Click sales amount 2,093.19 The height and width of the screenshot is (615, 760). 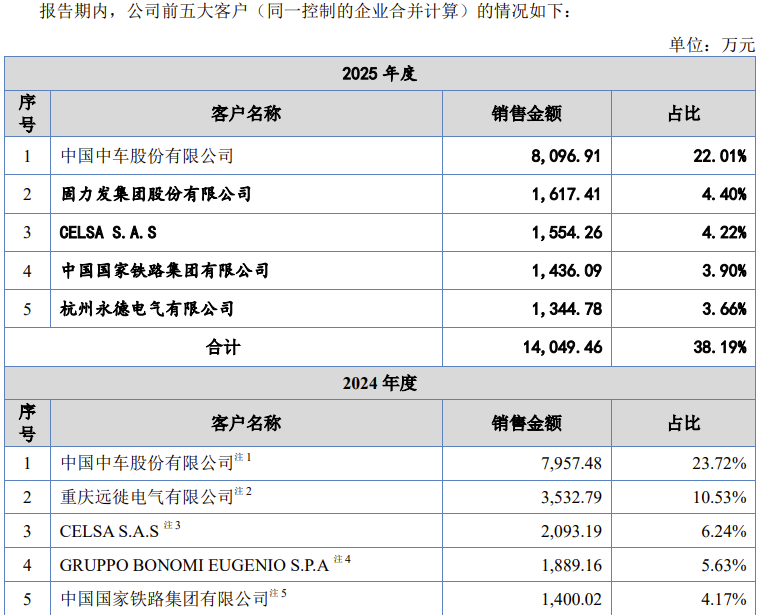click(x=571, y=531)
